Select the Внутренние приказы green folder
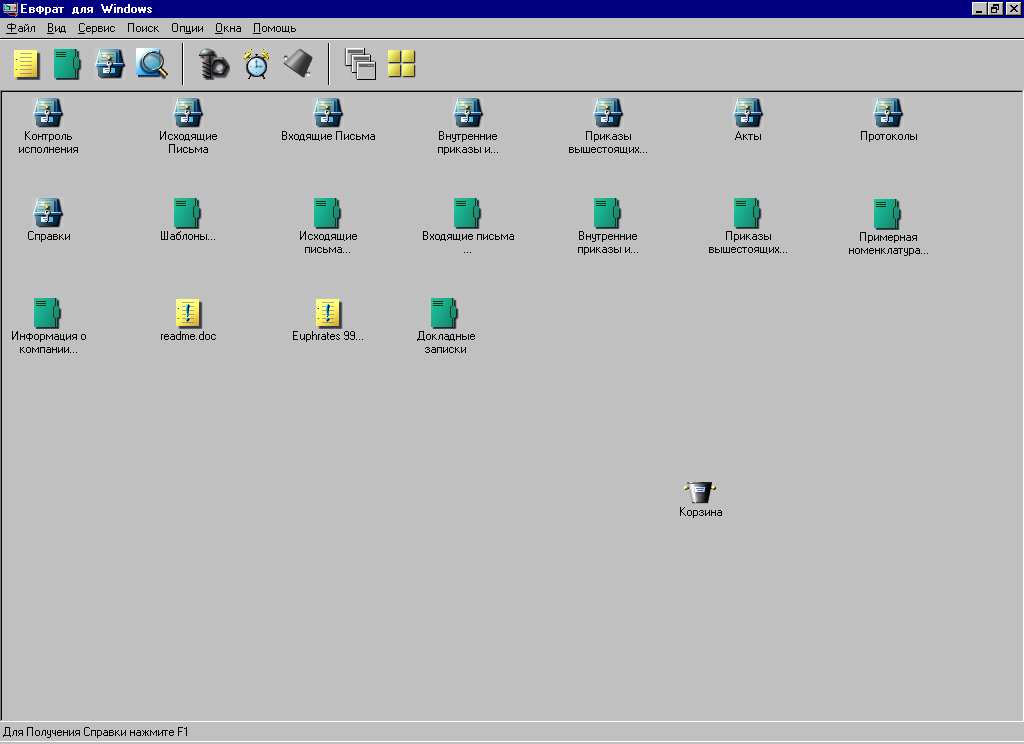1024x744 pixels. [x=607, y=213]
